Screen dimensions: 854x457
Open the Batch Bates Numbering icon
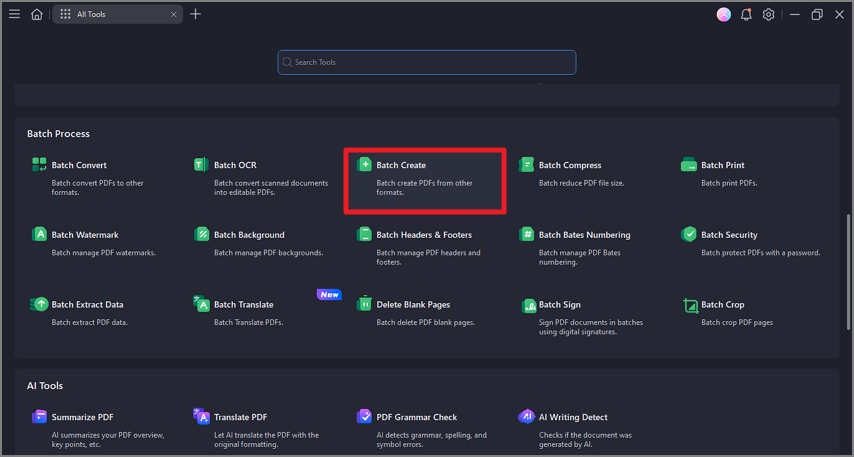coord(526,234)
